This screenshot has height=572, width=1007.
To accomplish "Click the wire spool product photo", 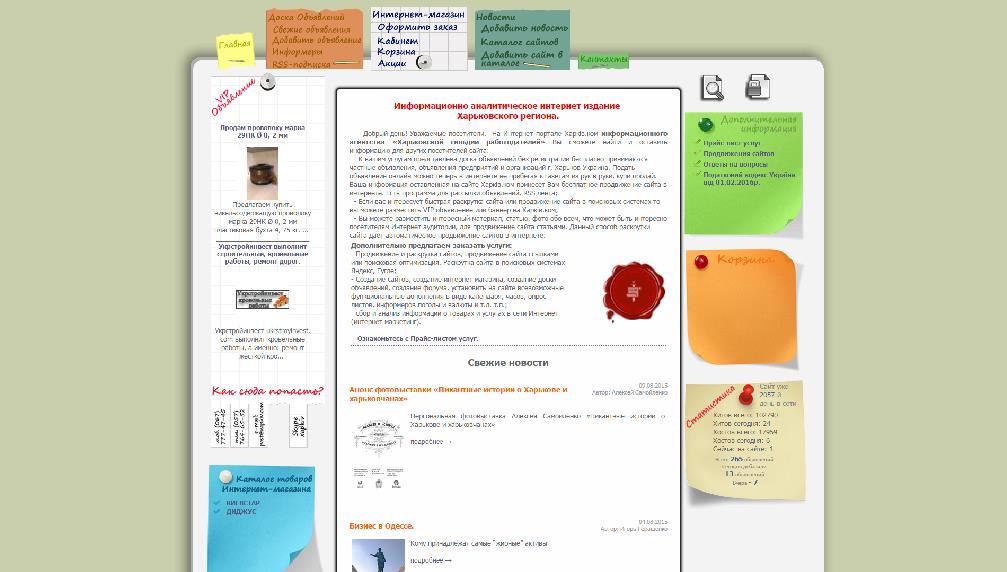I will (262, 173).
